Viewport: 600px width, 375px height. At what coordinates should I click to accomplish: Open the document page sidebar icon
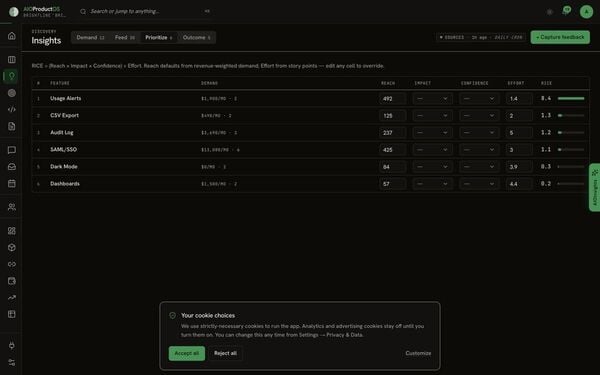click(x=12, y=126)
